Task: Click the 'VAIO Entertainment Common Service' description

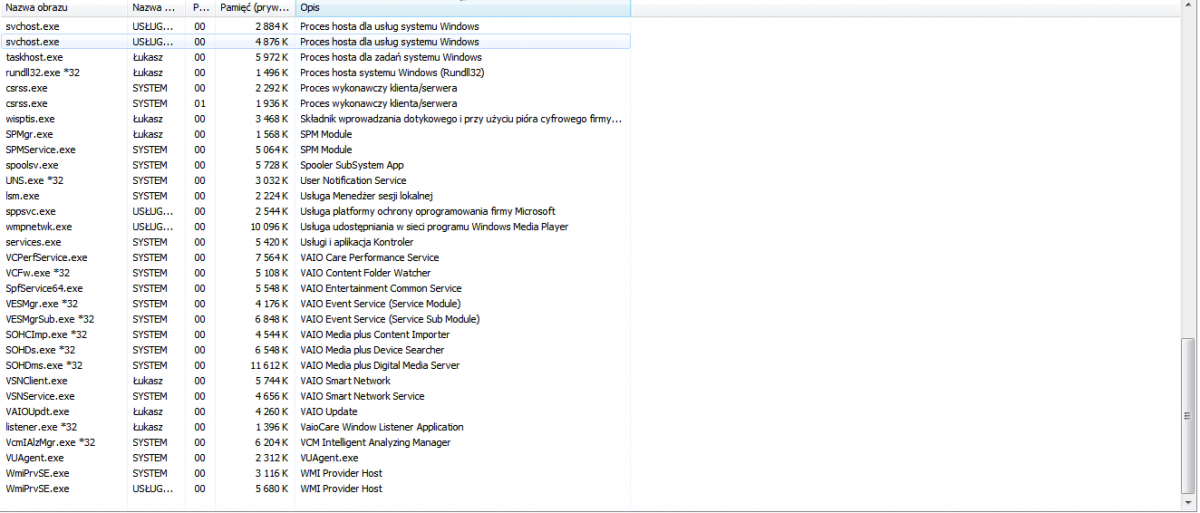Action: tap(381, 288)
